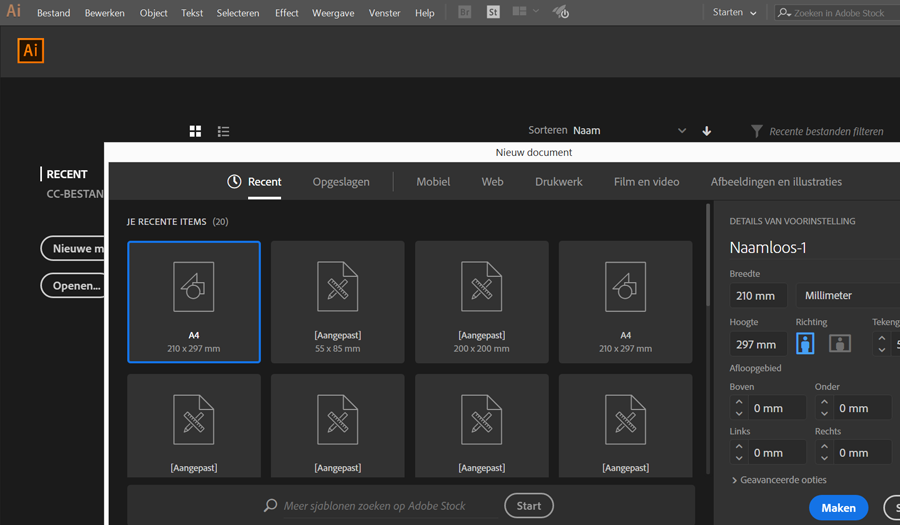Image resolution: width=900 pixels, height=525 pixels.
Task: Increase Boven bleed value
Action: tap(739, 402)
